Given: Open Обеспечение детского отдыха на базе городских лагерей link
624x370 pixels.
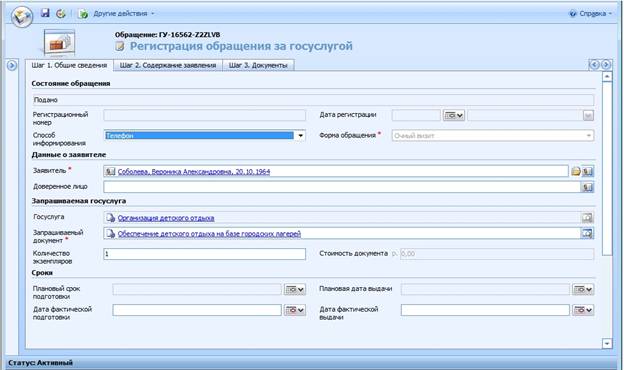Looking at the screenshot, I should tap(209, 234).
